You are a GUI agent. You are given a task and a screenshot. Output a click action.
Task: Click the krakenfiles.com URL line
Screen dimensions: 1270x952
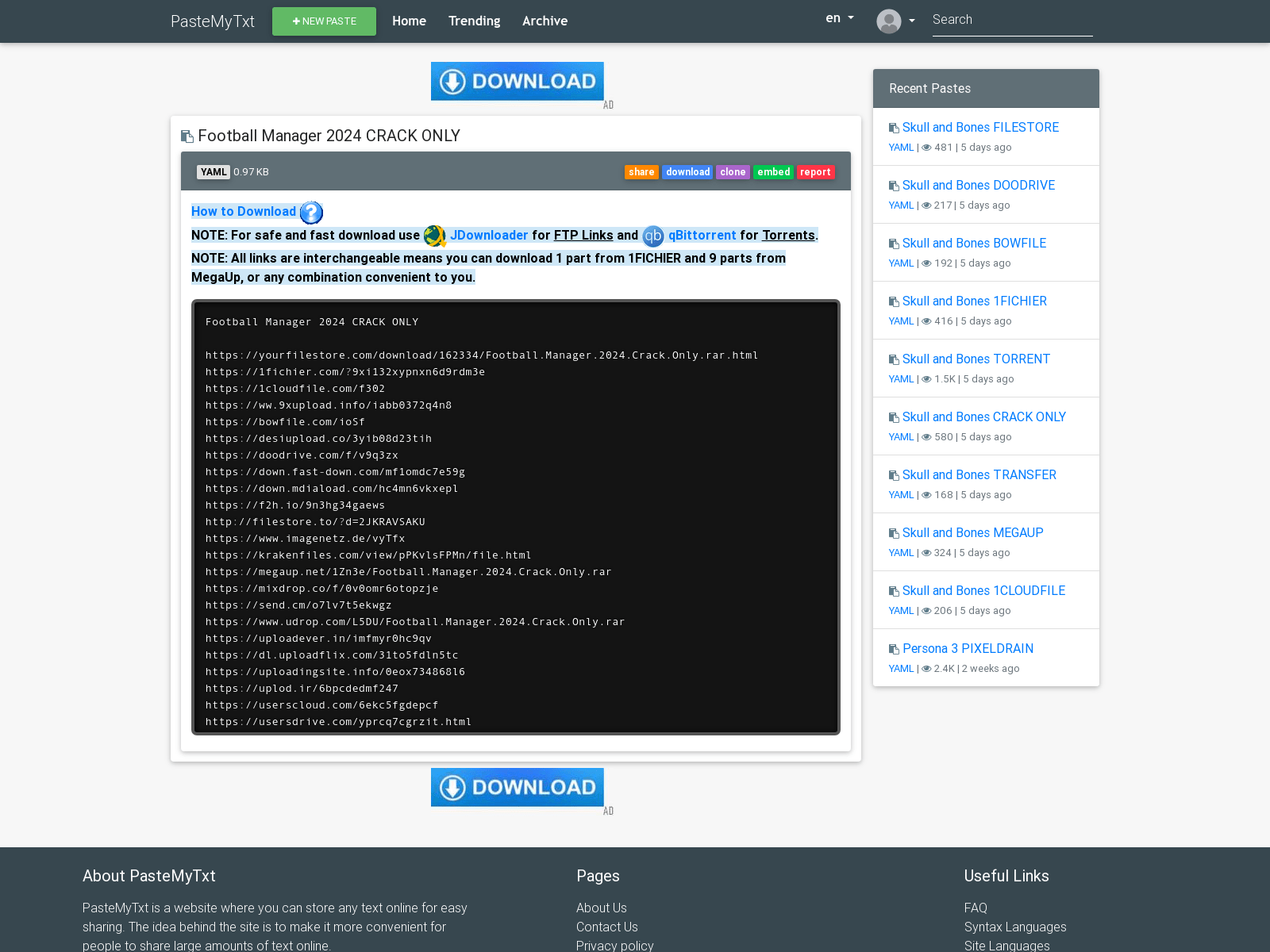(368, 555)
